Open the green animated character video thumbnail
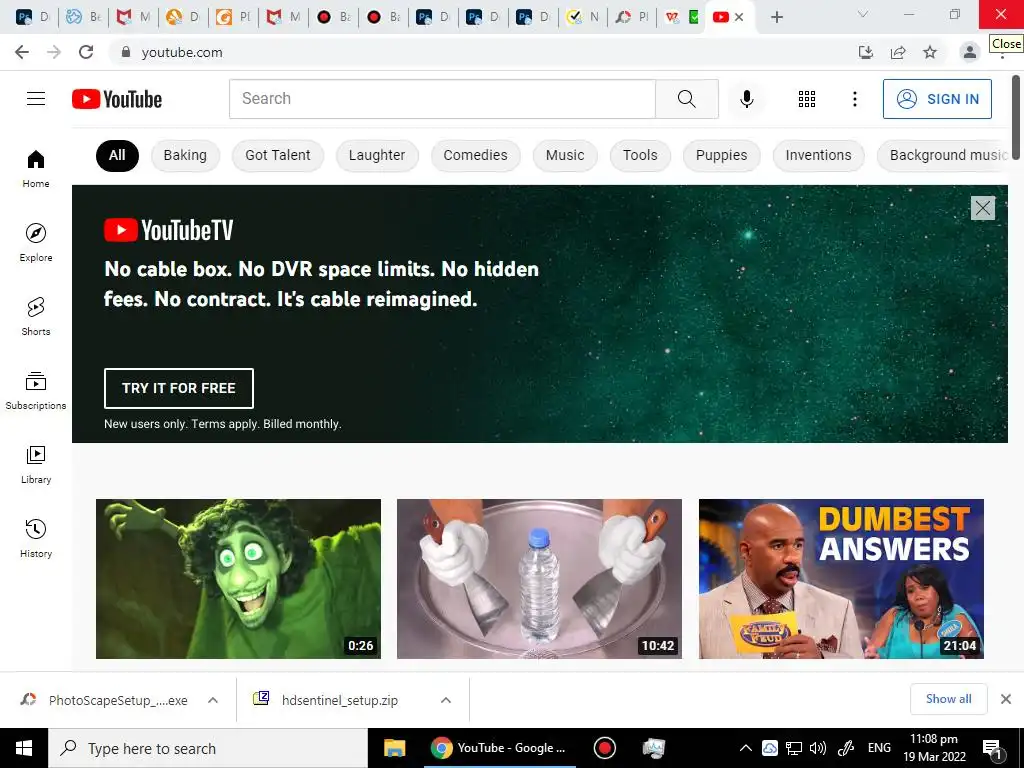The image size is (1024, 768). pyautogui.click(x=238, y=579)
